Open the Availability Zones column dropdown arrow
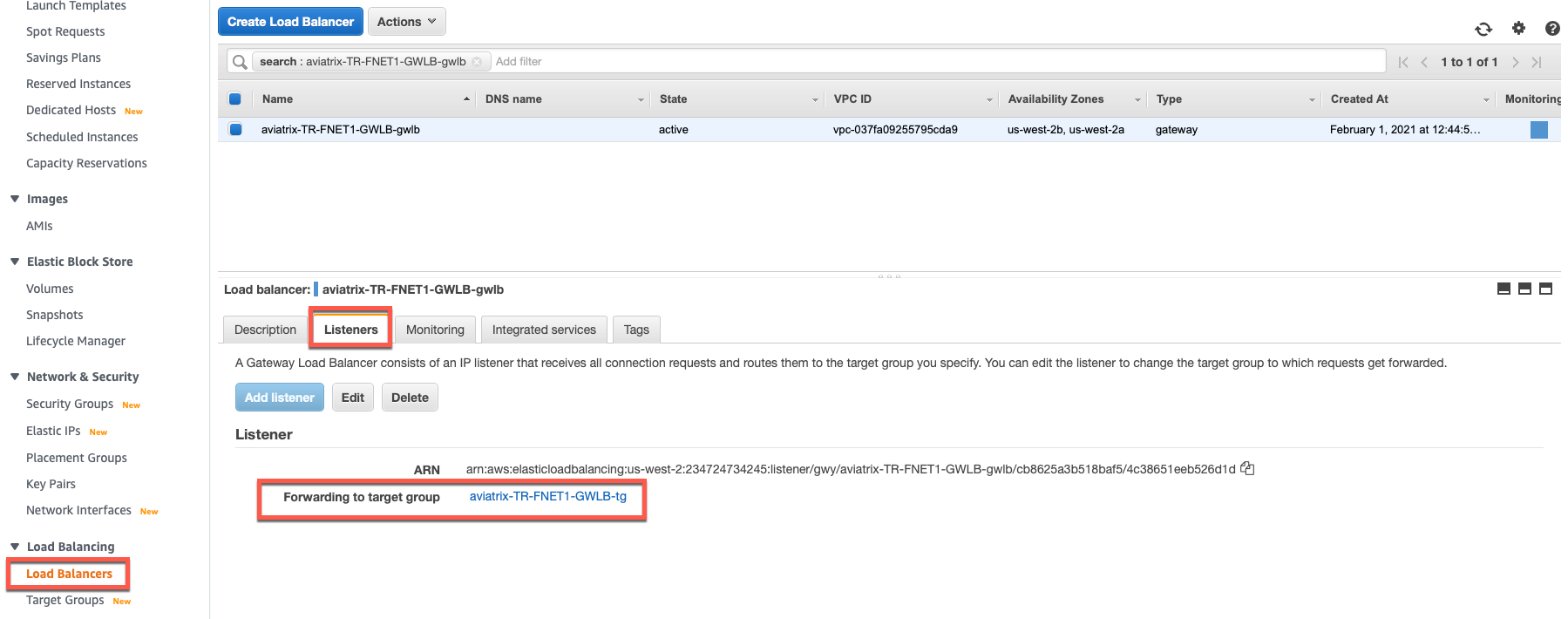1568x619 pixels. tap(1137, 99)
